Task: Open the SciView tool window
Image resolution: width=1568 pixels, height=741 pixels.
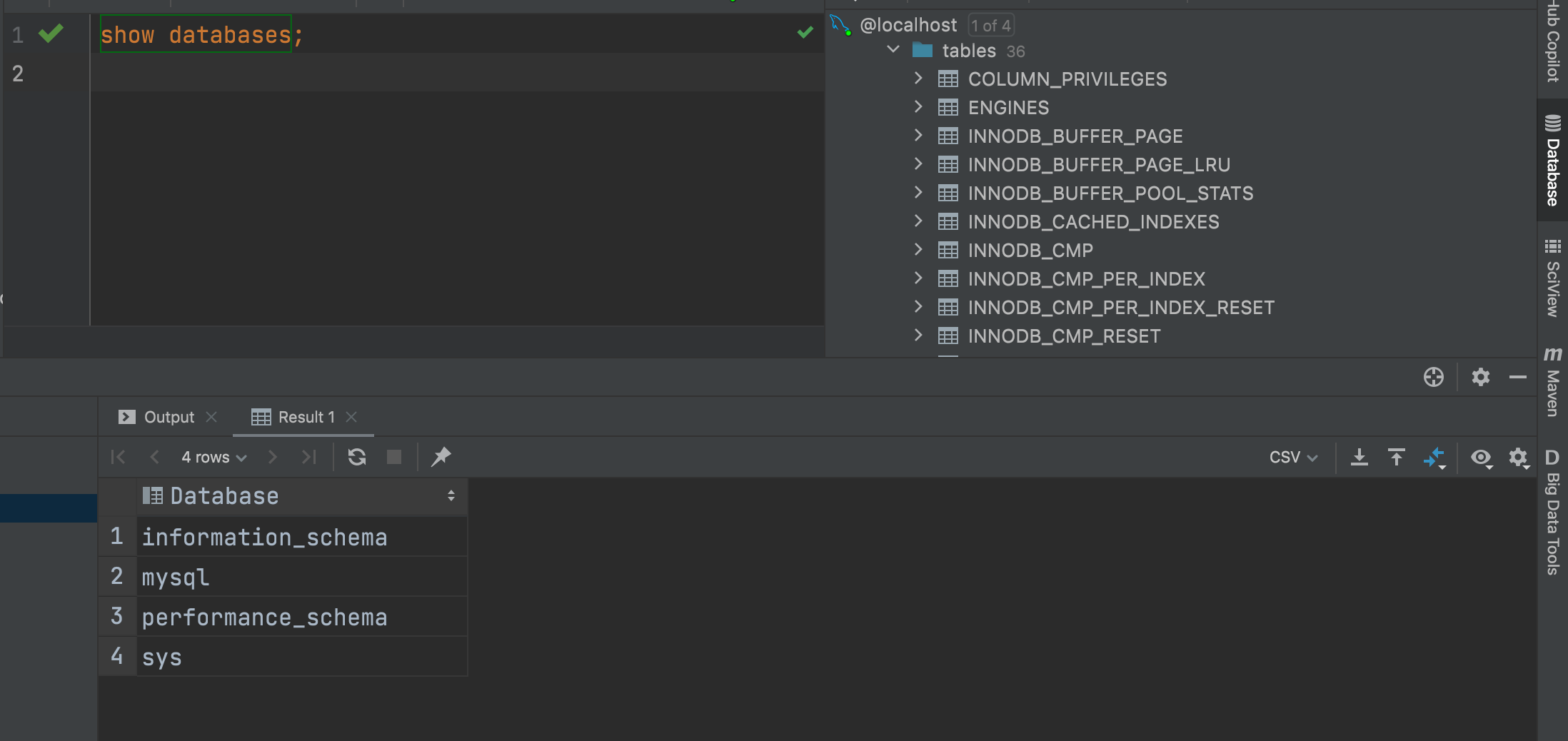Action: 1552,279
